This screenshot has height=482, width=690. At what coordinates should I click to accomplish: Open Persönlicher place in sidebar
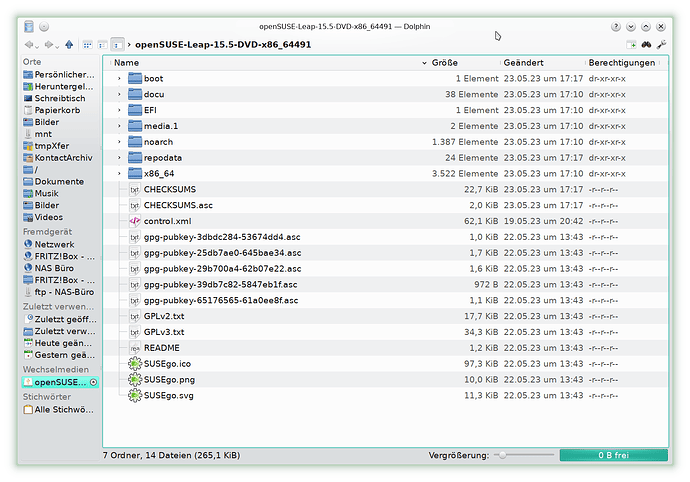click(60, 74)
